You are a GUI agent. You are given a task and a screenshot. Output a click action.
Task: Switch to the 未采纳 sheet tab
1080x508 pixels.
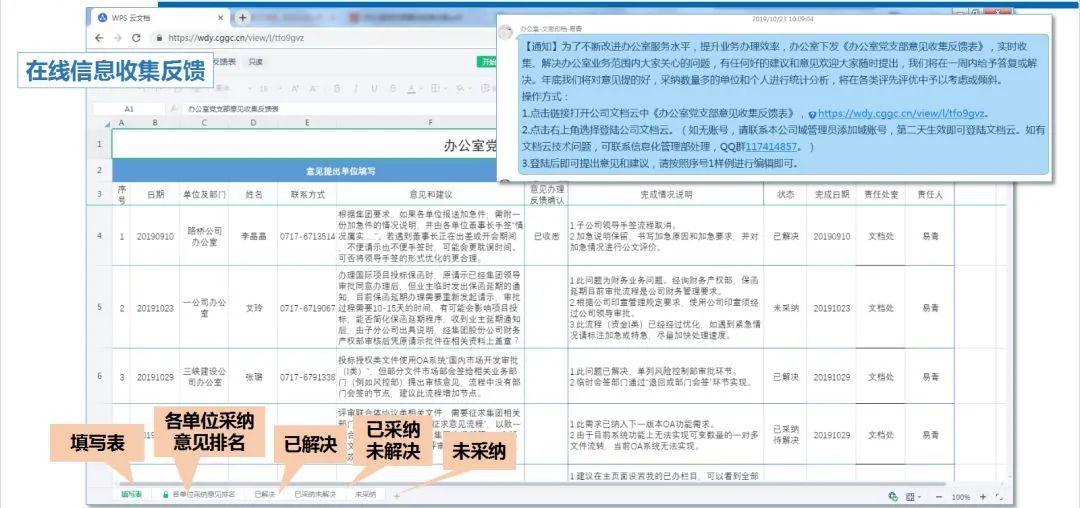[x=365, y=494]
